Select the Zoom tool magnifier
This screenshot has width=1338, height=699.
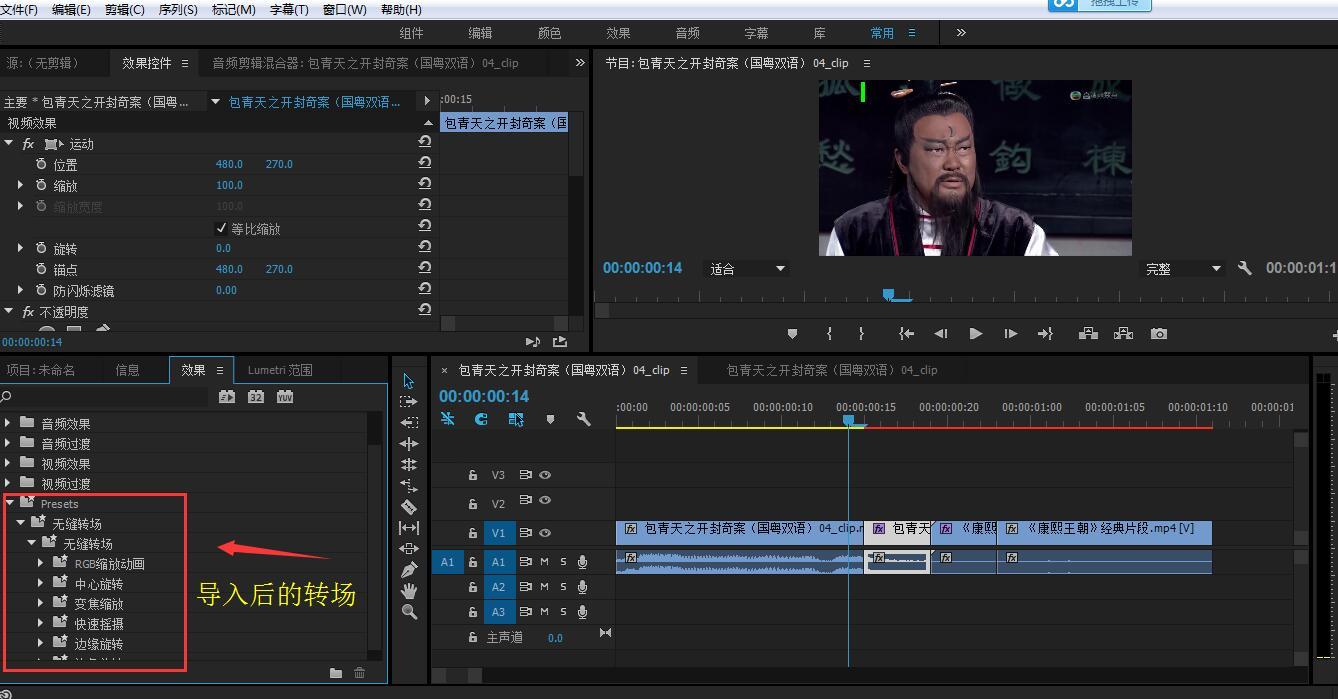[408, 612]
